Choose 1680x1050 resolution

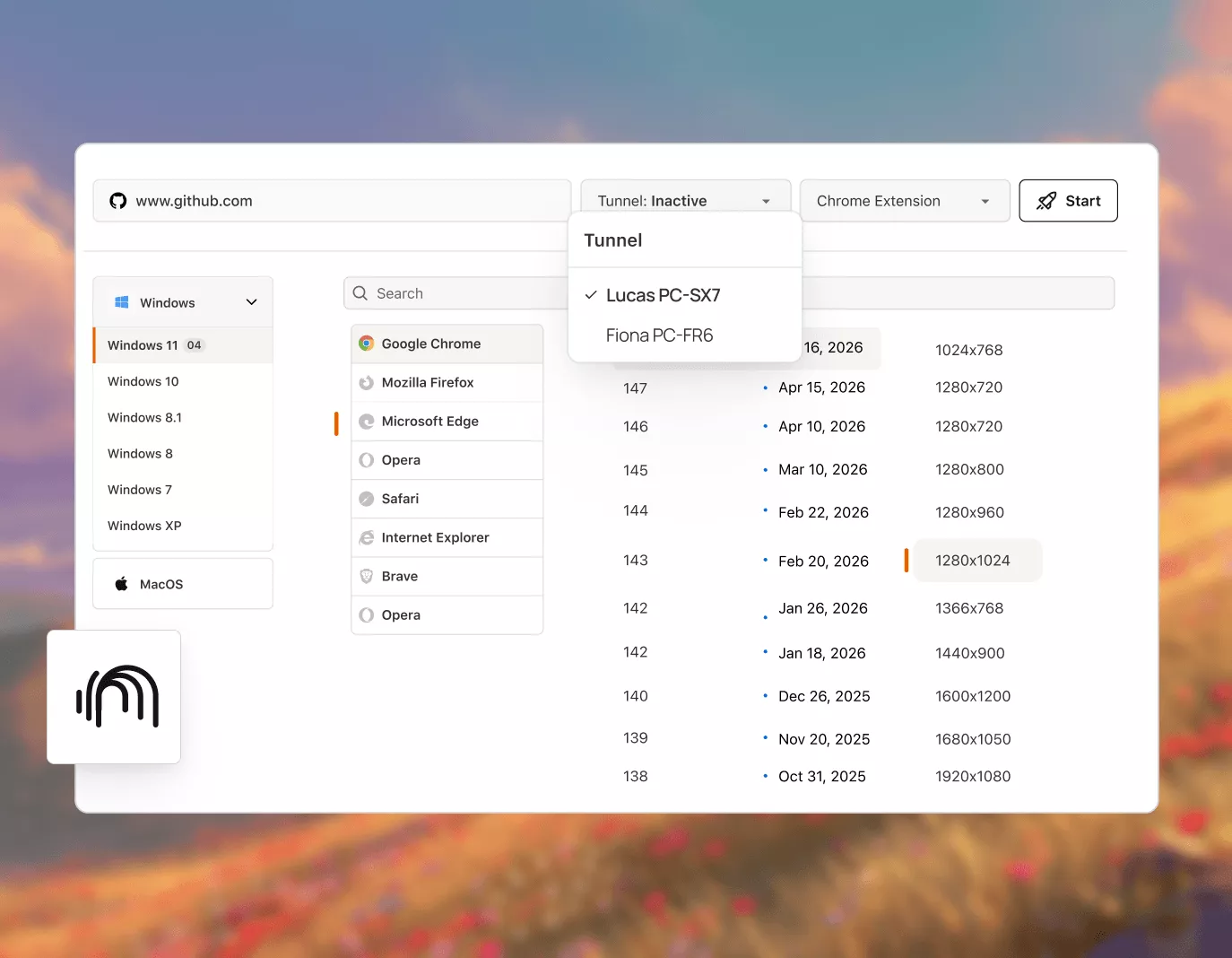coord(973,739)
